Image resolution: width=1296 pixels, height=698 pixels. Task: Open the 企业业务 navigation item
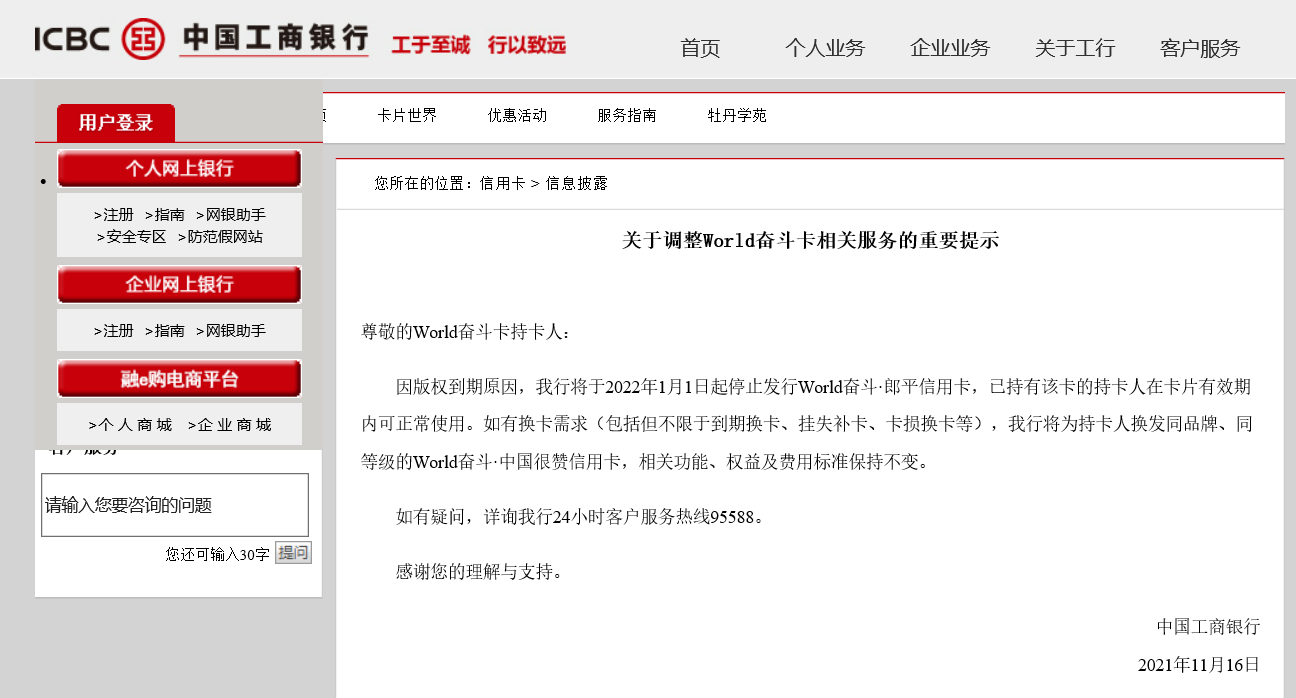tap(950, 48)
